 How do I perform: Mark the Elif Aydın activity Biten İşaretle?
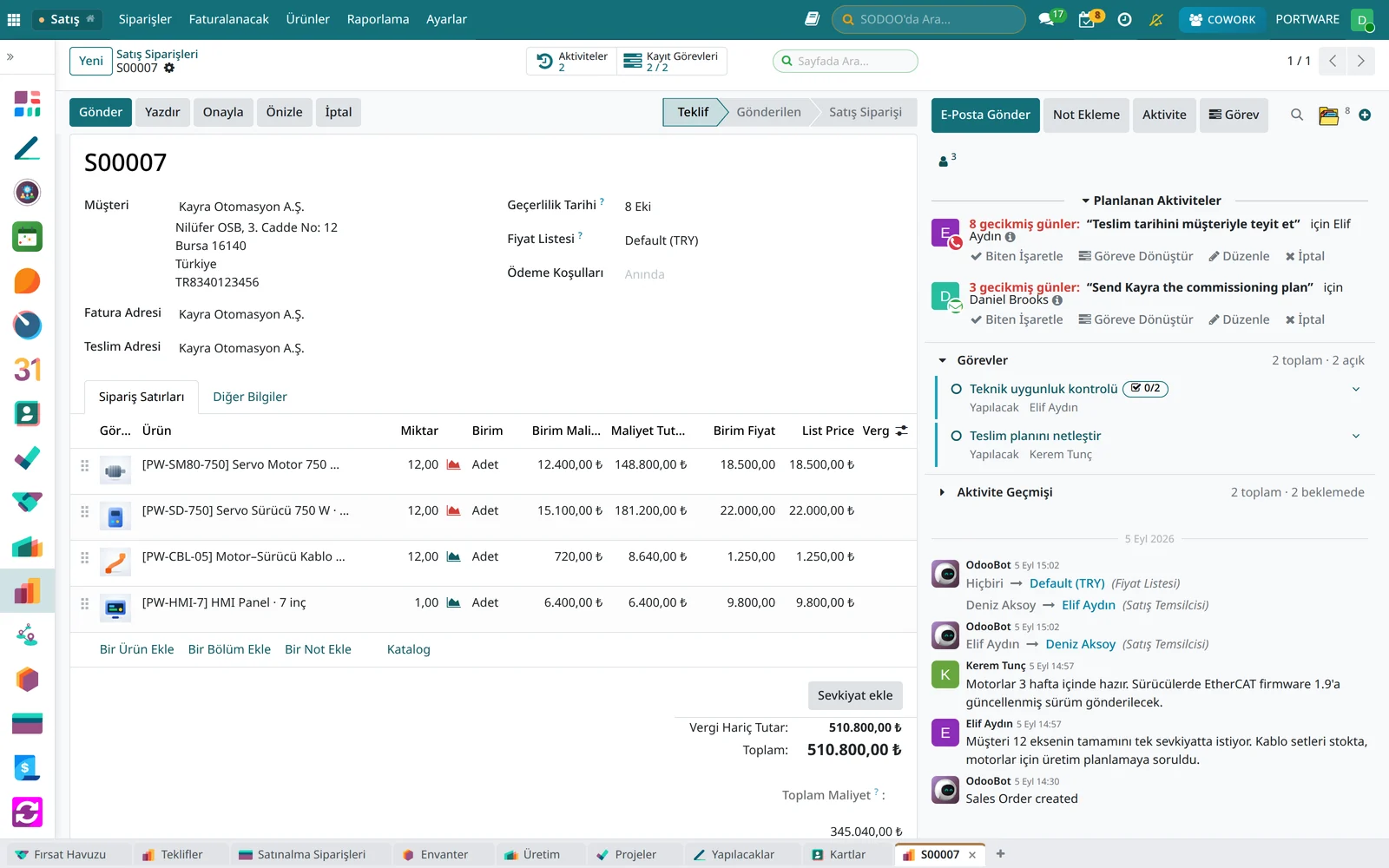click(x=1017, y=256)
